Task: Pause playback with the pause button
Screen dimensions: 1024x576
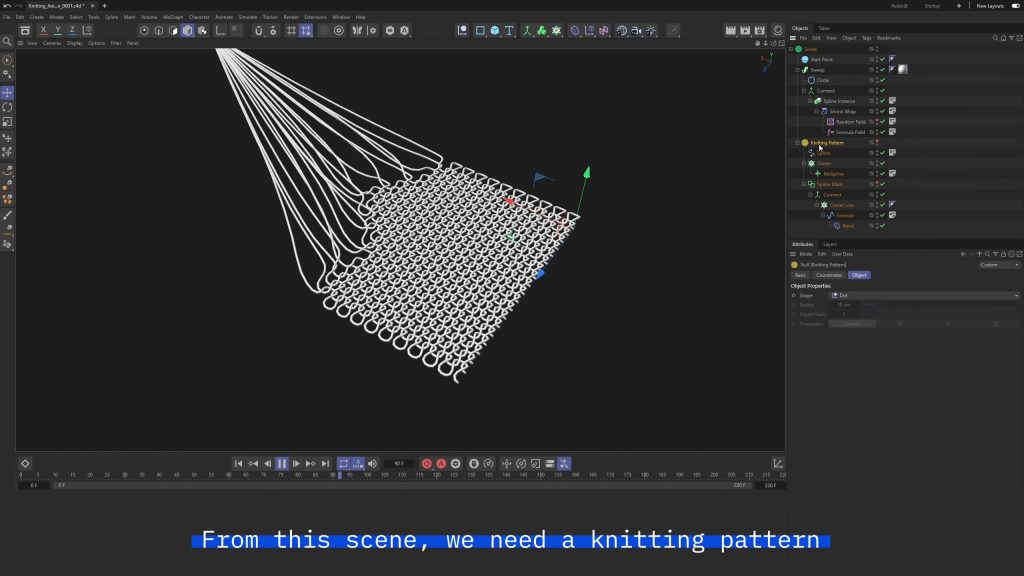Action: point(282,464)
